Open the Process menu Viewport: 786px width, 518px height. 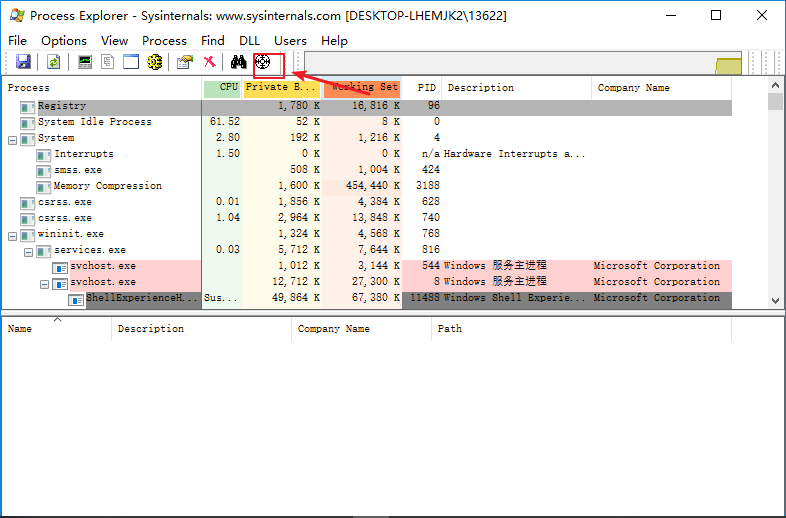164,41
